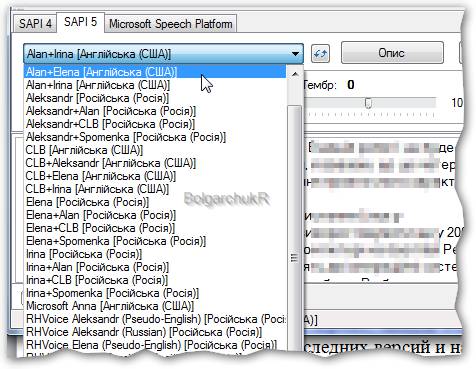Click the dropdown list scroll up arrow
Image resolution: width=476 pixels, height=369 pixels.
[x=295, y=74]
